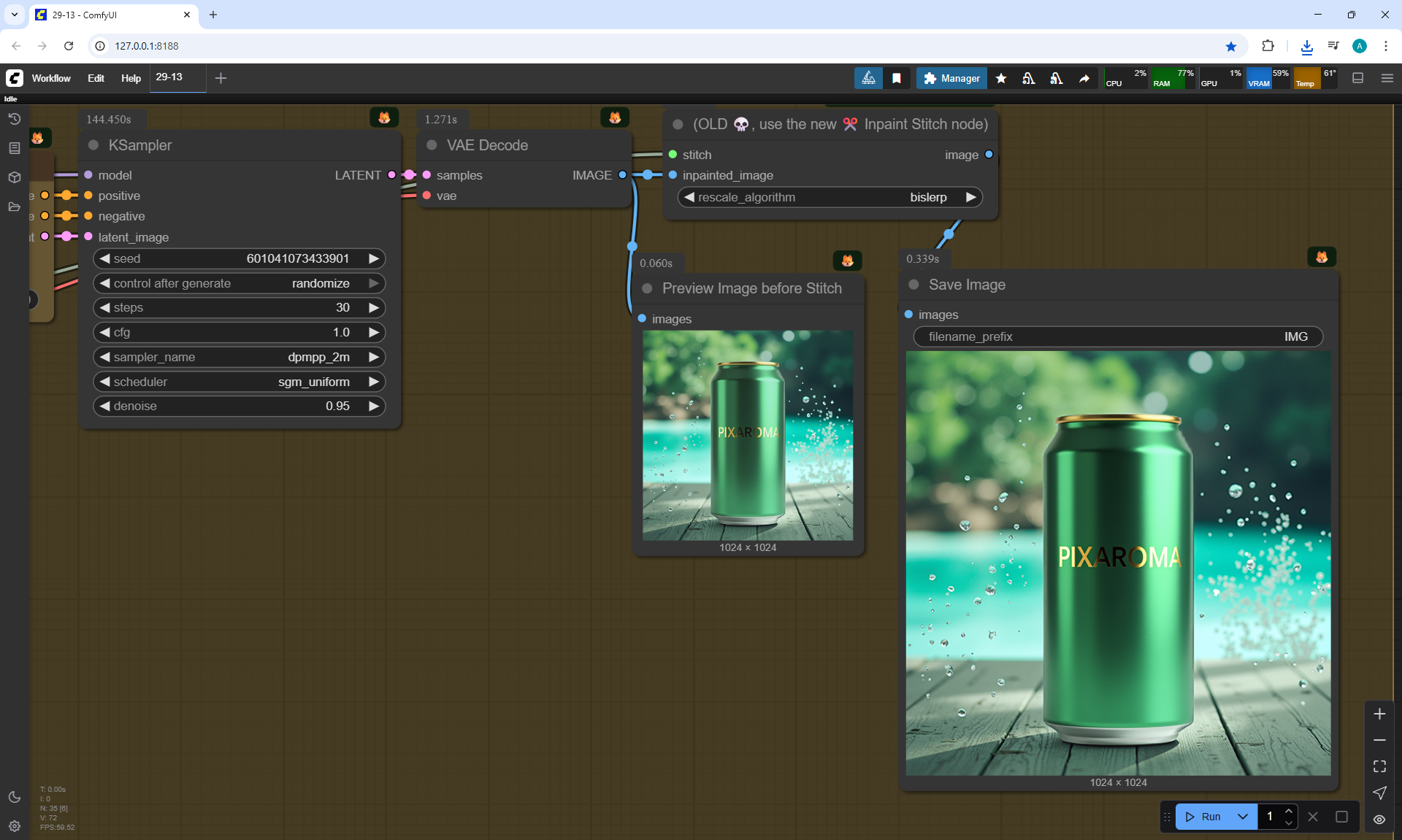Open the queue history sidebar icon
This screenshot has width=1402, height=840.
pyautogui.click(x=14, y=119)
